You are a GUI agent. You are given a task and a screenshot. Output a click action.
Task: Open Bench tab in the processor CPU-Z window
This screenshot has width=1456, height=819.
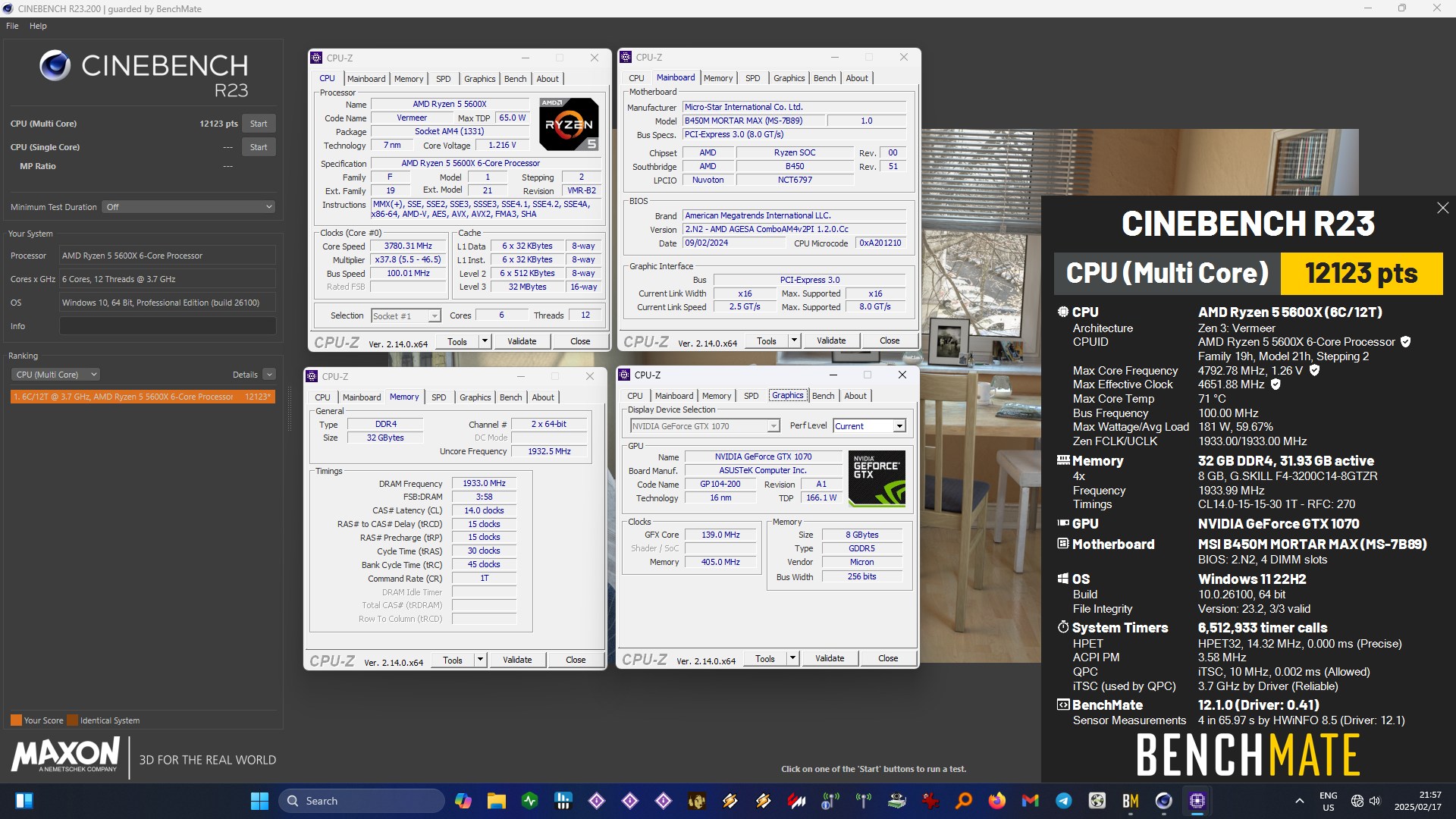515,79
